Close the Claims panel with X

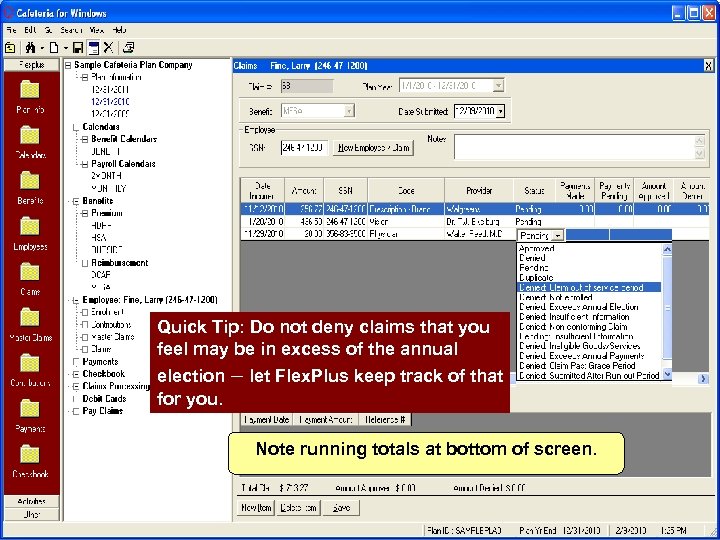pyautogui.click(x=709, y=66)
